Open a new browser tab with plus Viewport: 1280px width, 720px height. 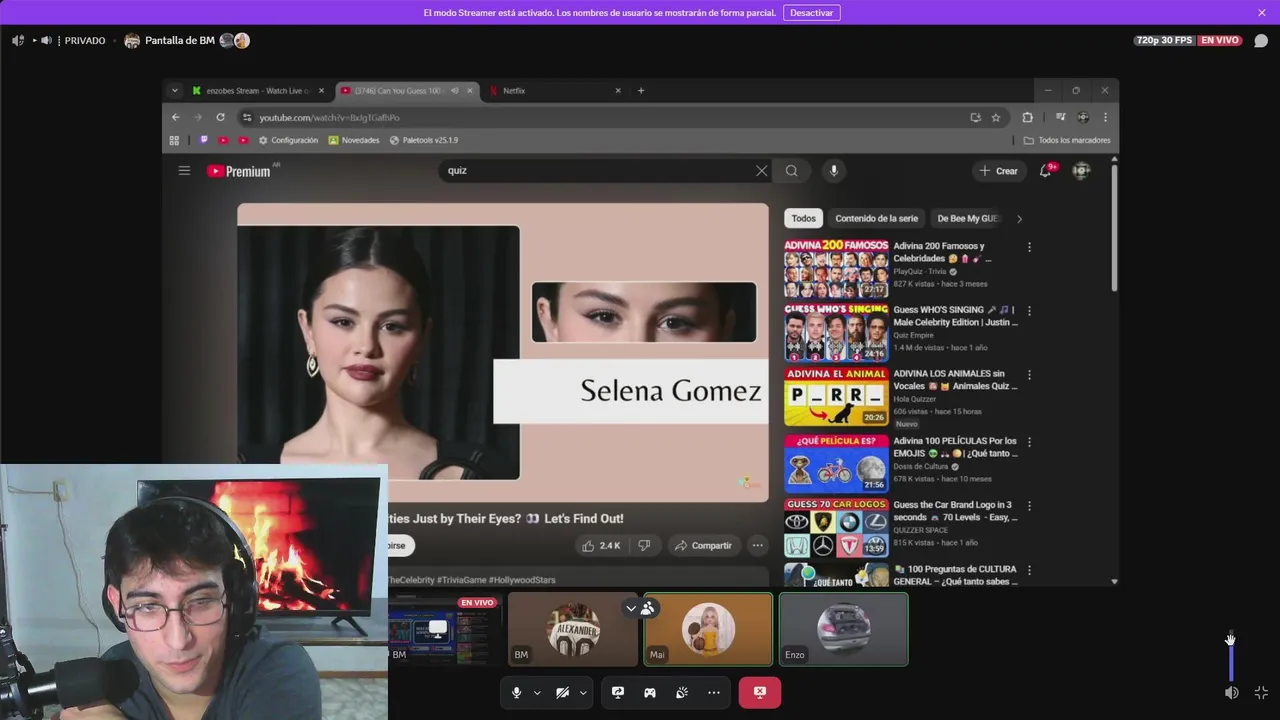pos(641,91)
